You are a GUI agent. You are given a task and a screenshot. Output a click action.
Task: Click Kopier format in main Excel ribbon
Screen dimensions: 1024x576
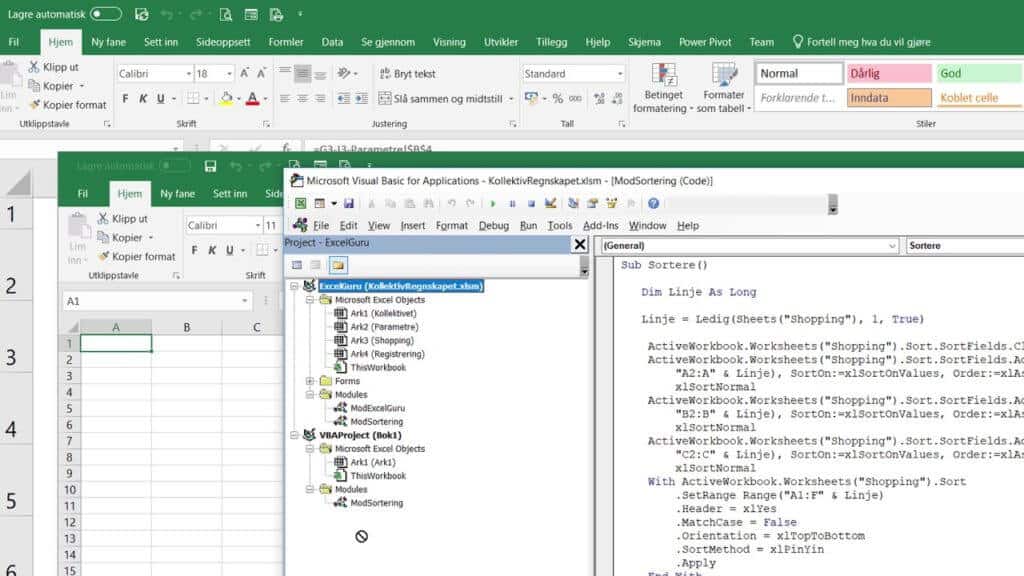[68, 104]
